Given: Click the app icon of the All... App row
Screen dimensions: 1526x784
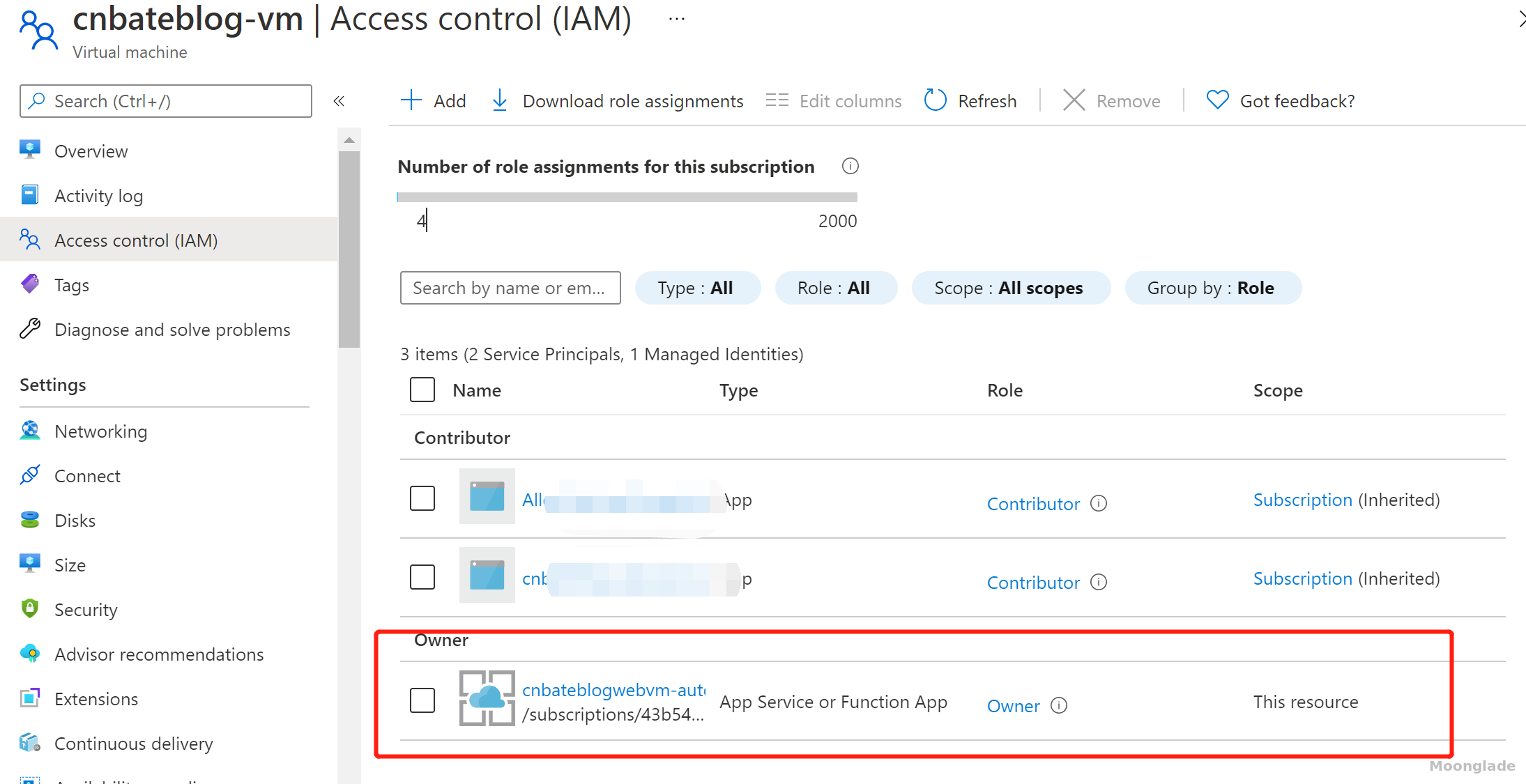Looking at the screenshot, I should click(x=487, y=496).
